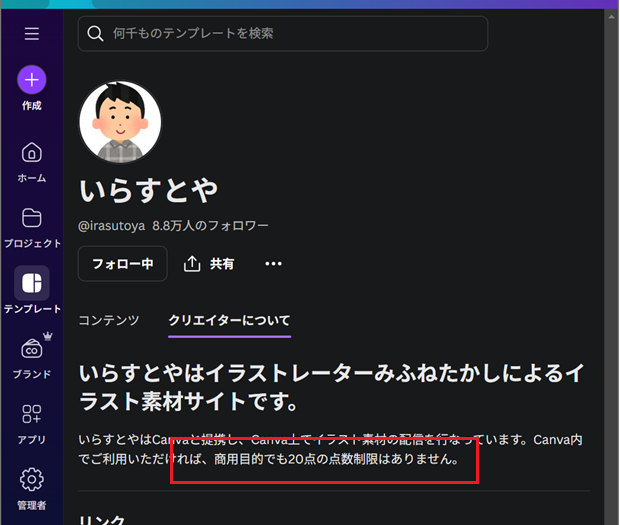Click the purple plus create button
The image size is (620, 525).
[32, 80]
